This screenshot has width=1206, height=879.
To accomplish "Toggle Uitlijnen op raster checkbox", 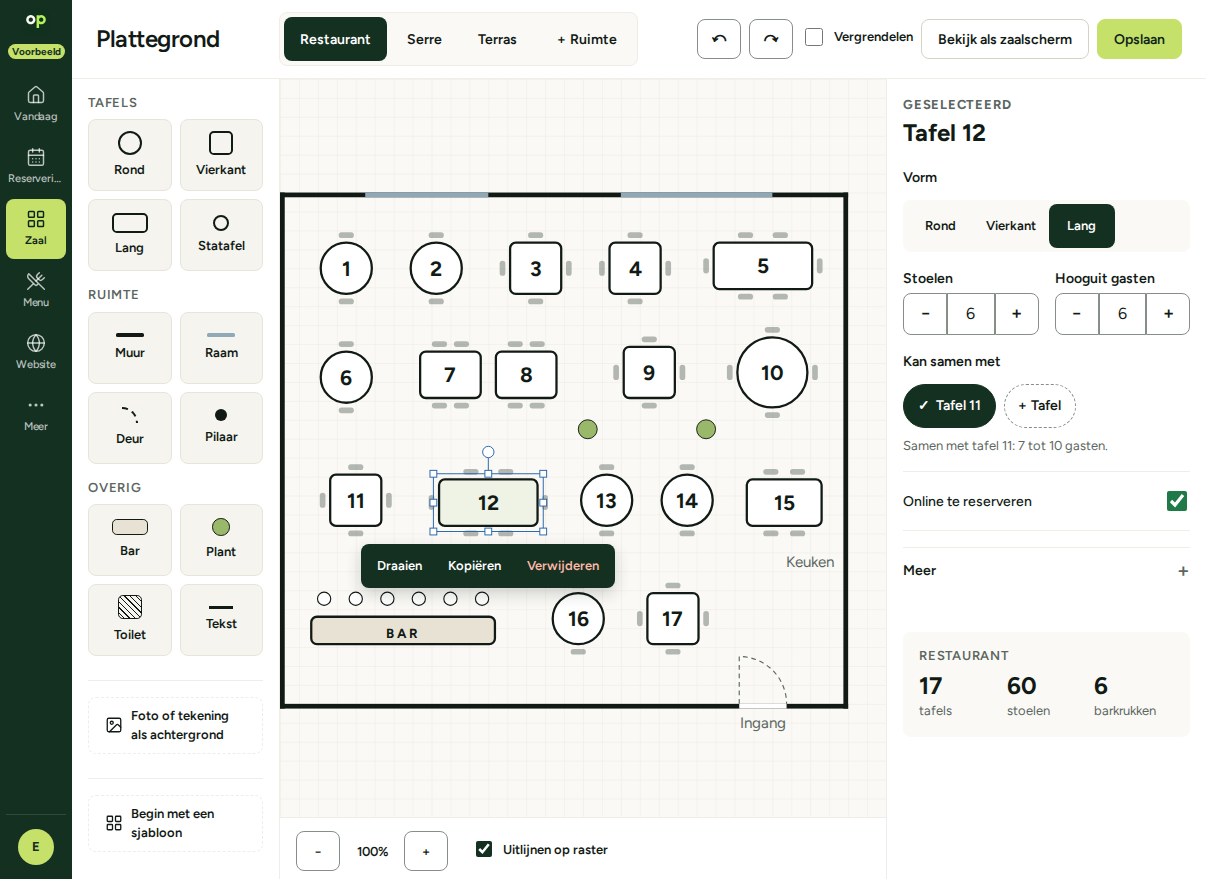I will click(x=484, y=849).
